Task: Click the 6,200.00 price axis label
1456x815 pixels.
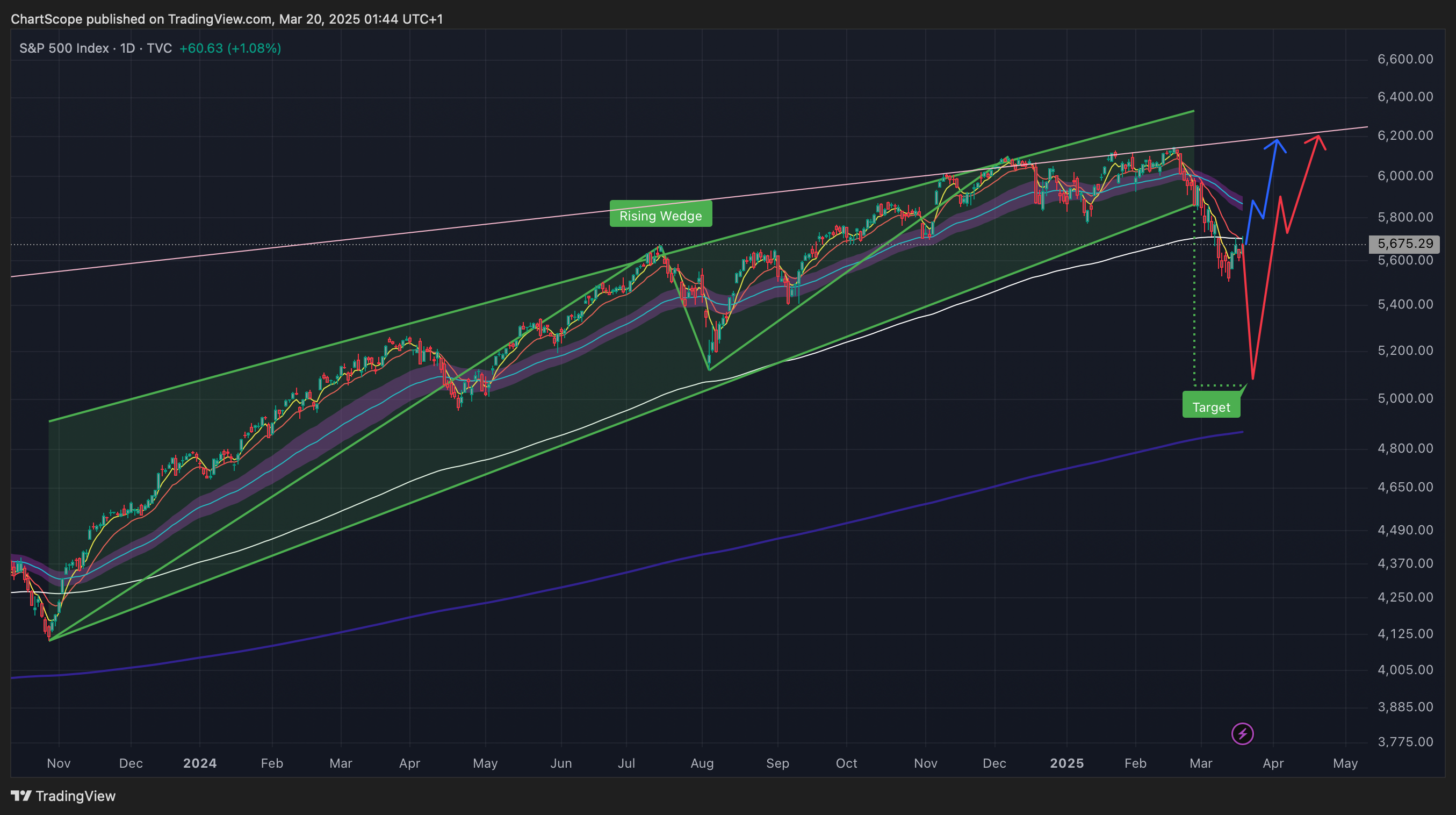Action: point(1405,135)
